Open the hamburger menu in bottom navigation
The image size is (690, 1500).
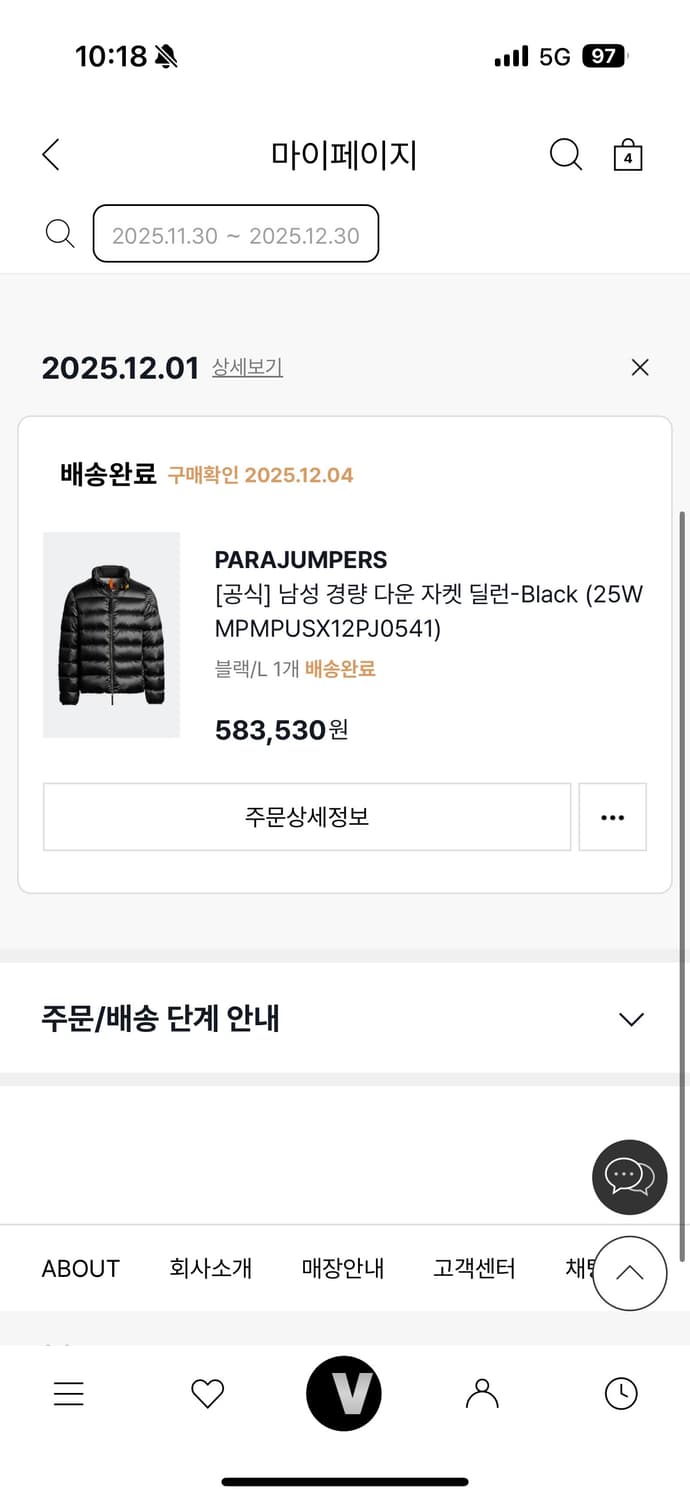(68, 1393)
